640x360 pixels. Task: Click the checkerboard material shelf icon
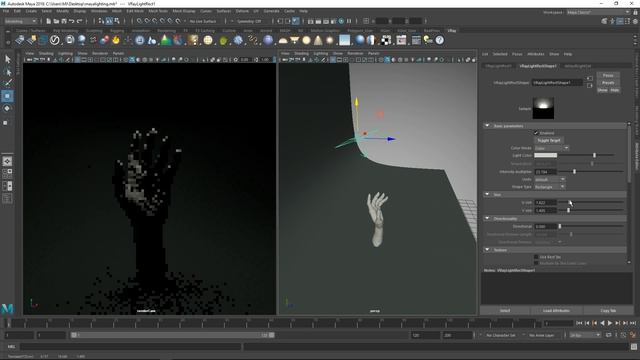pos(386,40)
